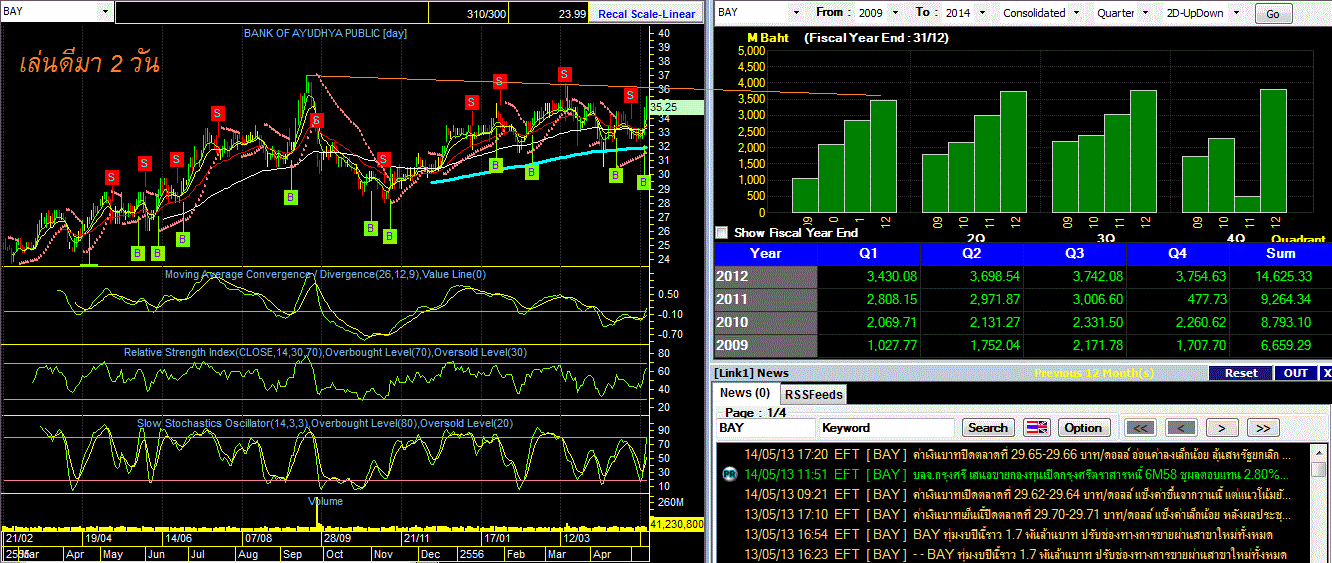1332x563 pixels.
Task: Click the Q2 column header
Action: (970, 253)
